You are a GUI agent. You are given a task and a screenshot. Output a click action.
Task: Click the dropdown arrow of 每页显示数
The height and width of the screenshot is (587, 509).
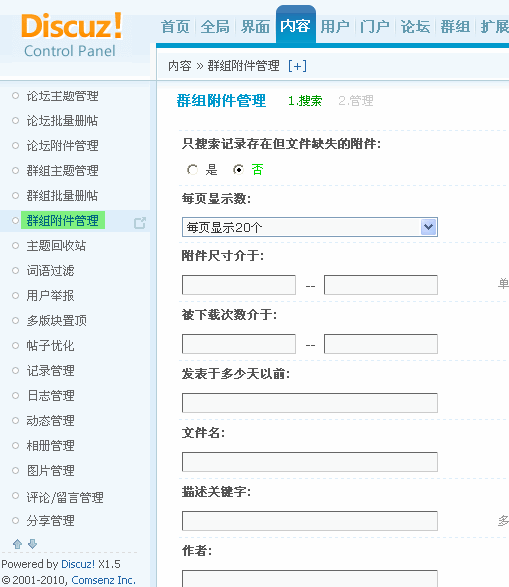[x=429, y=227]
